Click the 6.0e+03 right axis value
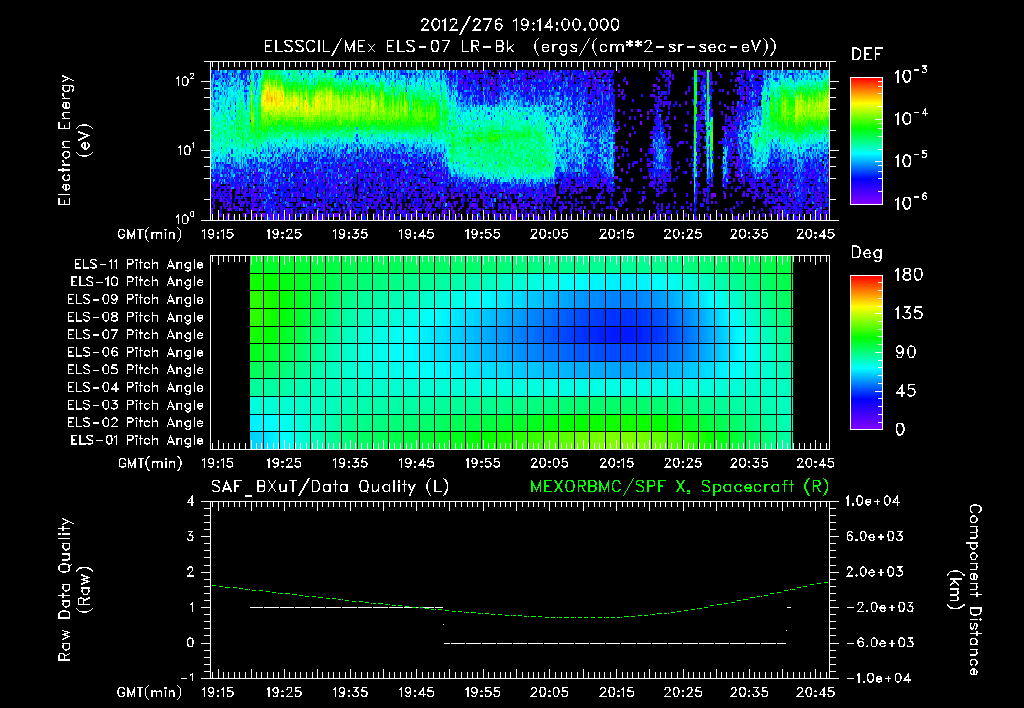Viewport: 1024px width, 708px height. tap(875, 536)
